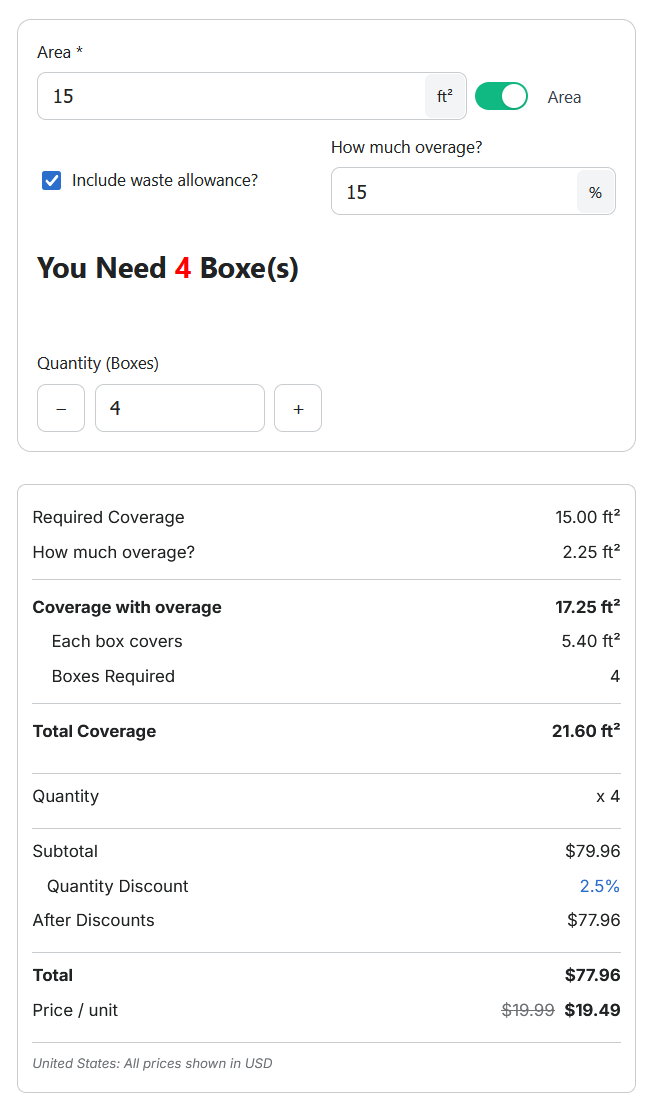Viewport: 663px width, 1112px height.
Task: Click the % unit label beside overage
Action: coord(596,191)
